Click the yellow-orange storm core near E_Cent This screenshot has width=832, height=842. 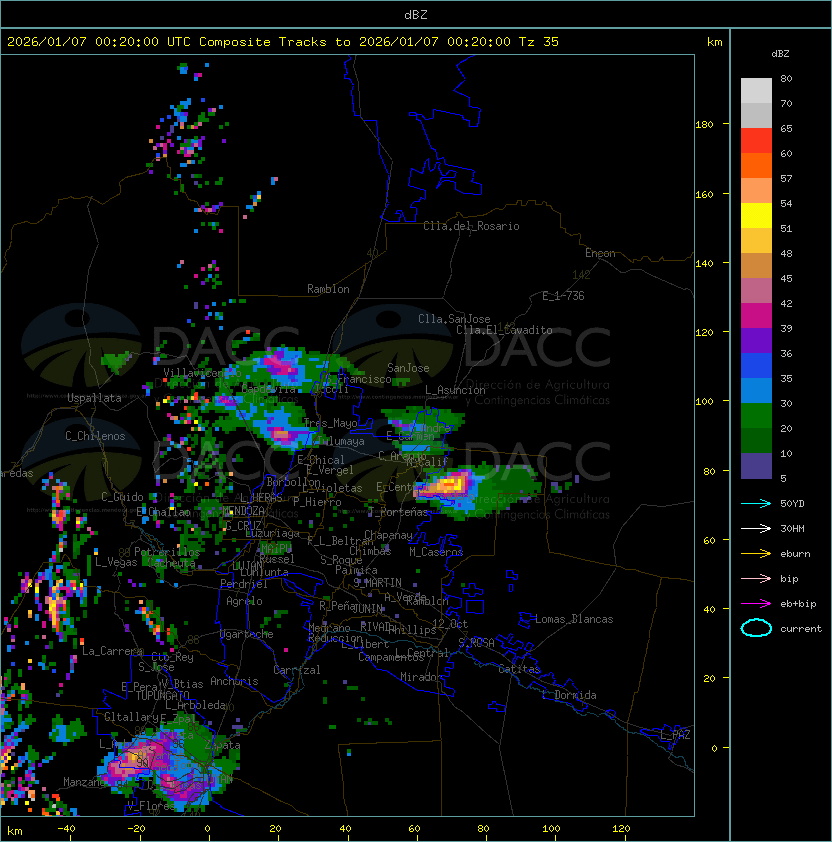pyautogui.click(x=448, y=484)
